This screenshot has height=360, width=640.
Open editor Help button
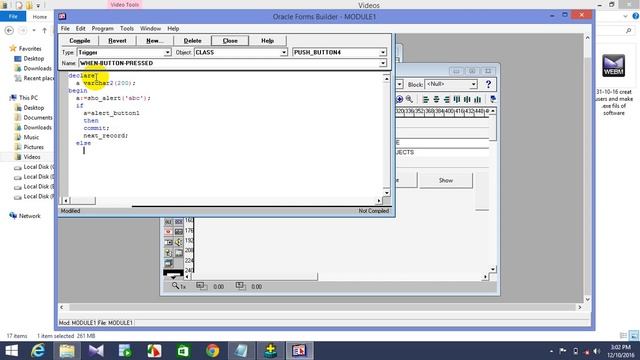coord(267,41)
